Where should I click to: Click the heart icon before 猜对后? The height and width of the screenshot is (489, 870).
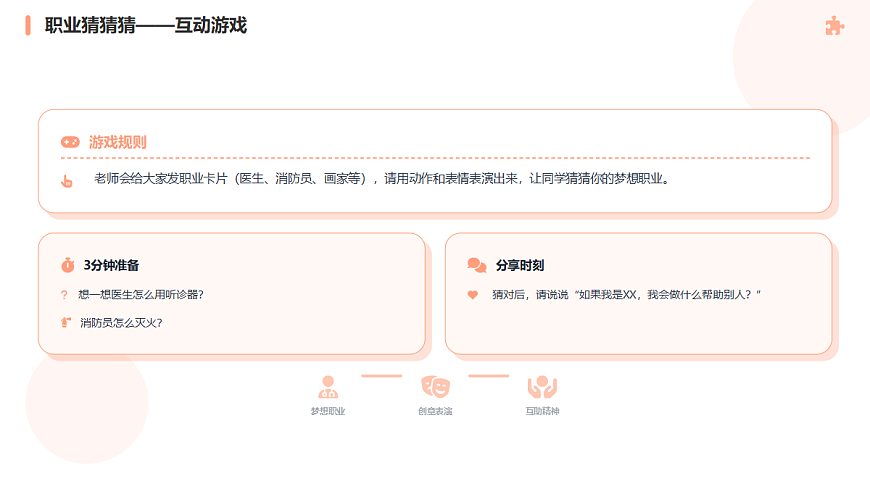pos(473,295)
